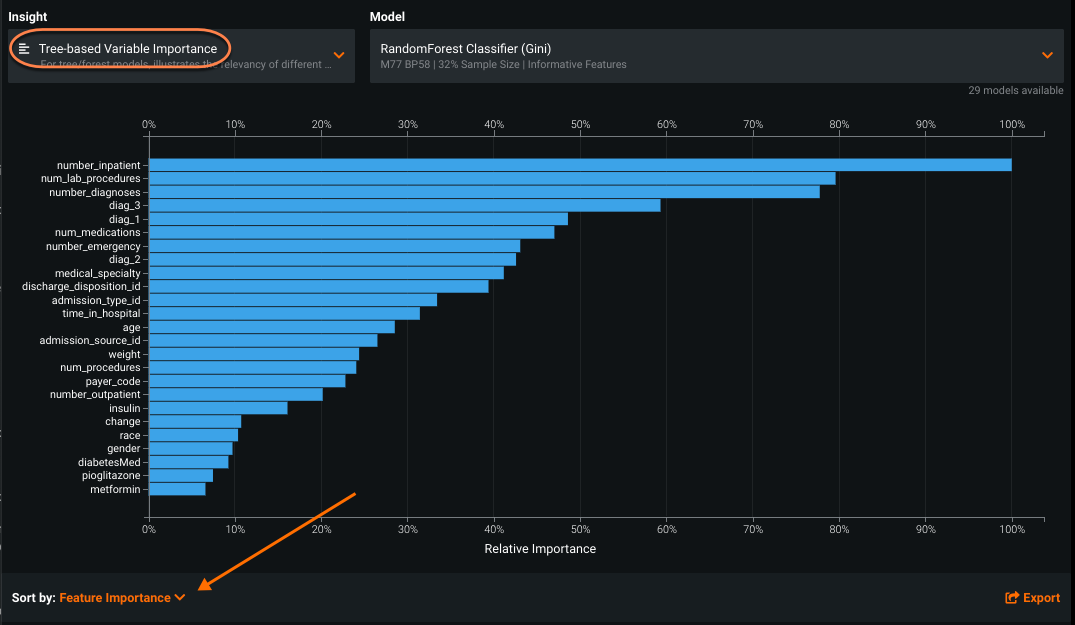The width and height of the screenshot is (1075, 625).
Task: Expand the Insight dropdown chevron
Action: pos(339,55)
